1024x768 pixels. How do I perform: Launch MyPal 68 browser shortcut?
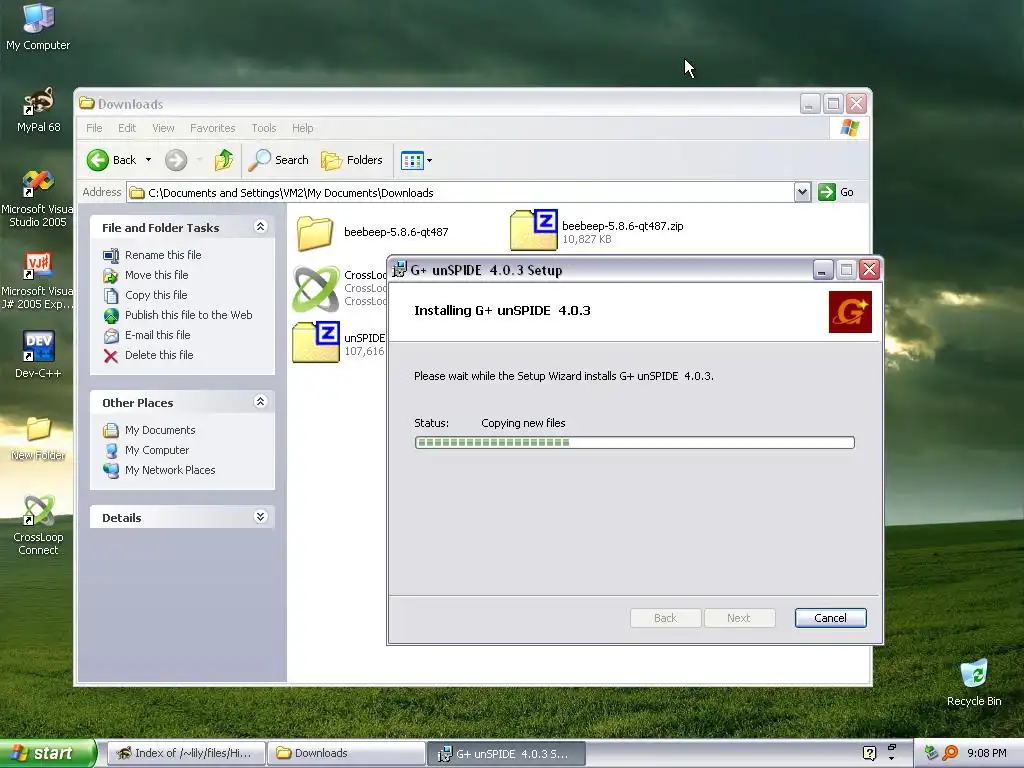click(39, 110)
